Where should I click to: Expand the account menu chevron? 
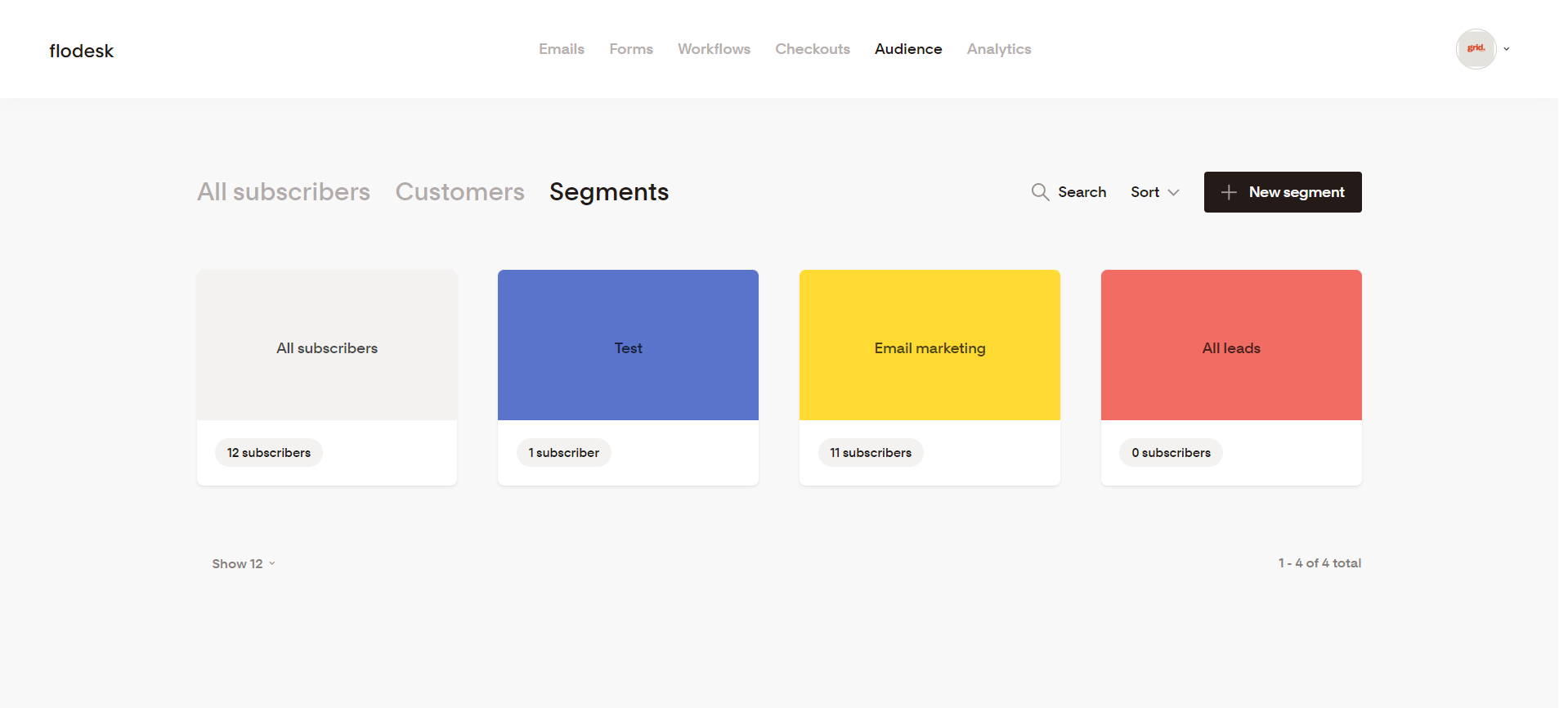coord(1507,49)
